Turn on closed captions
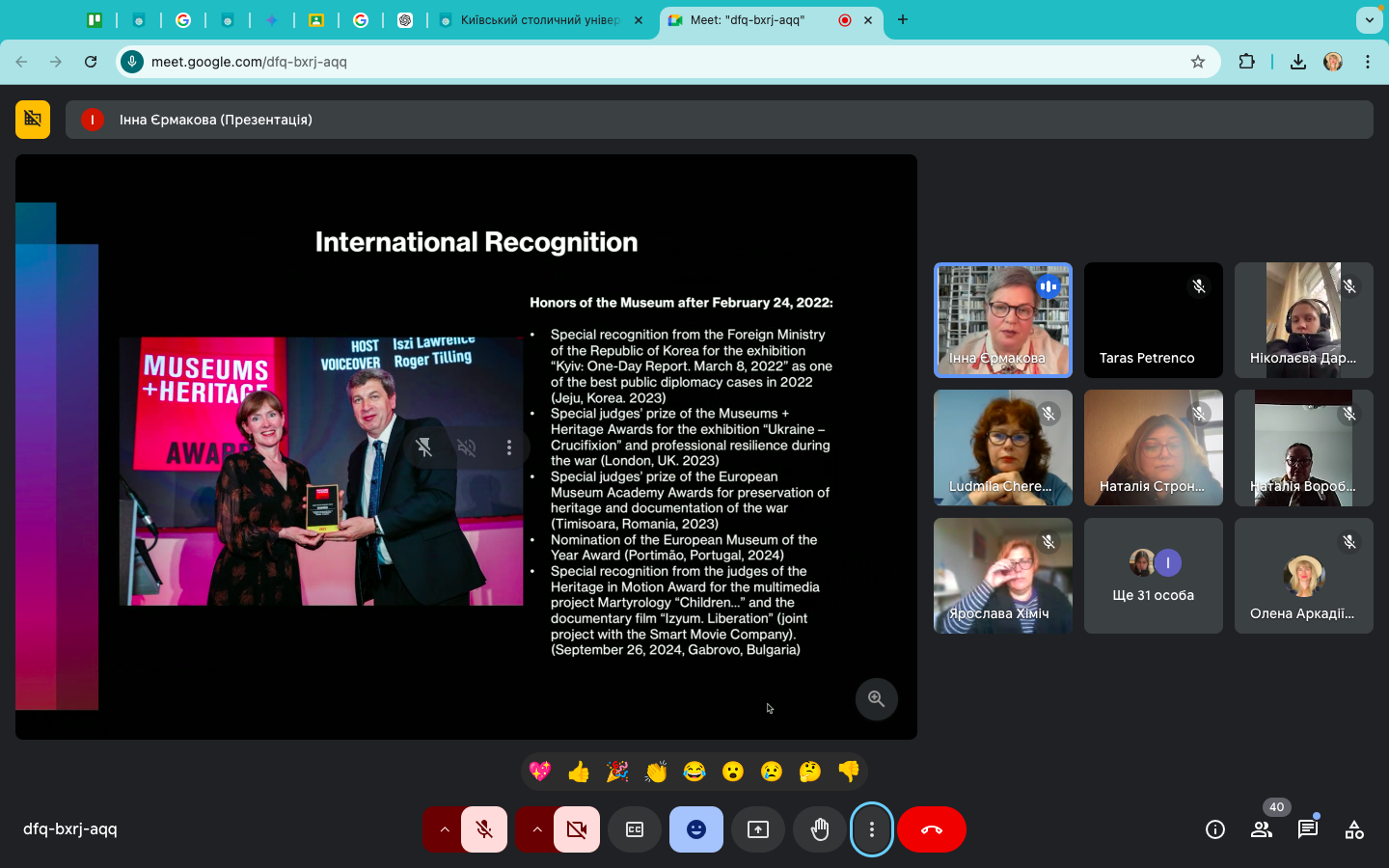 635,829
